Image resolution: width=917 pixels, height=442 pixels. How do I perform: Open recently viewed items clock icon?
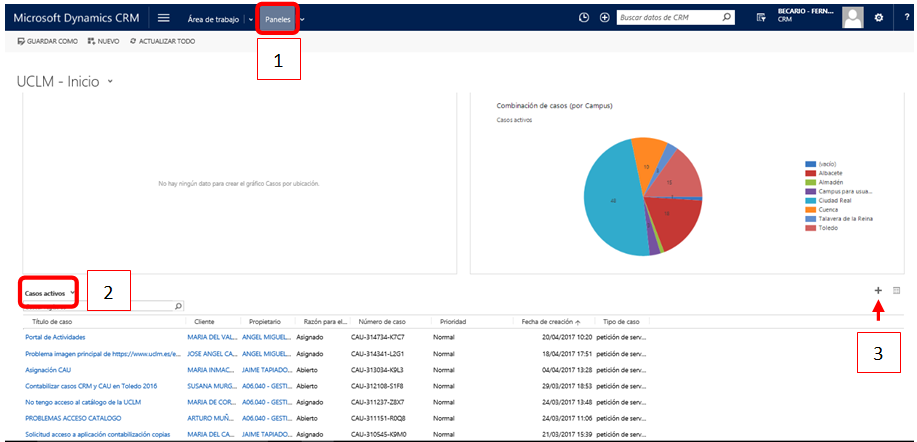coord(584,18)
